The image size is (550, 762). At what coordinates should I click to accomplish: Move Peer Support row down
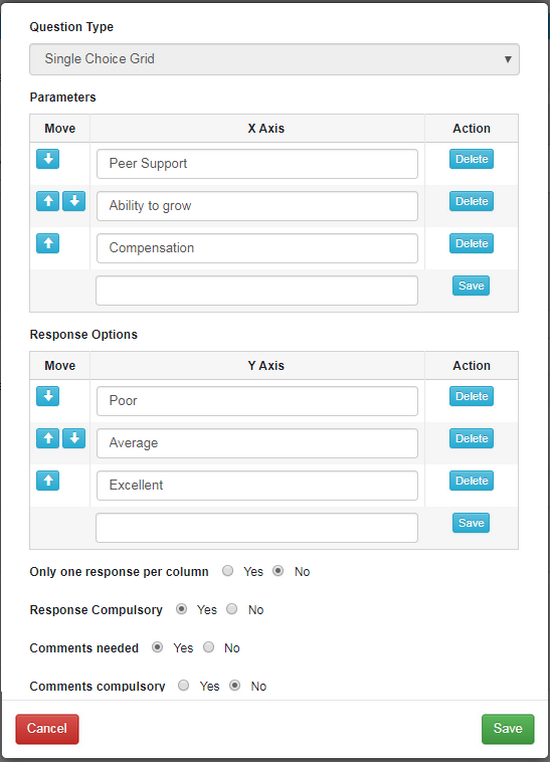coord(48,159)
